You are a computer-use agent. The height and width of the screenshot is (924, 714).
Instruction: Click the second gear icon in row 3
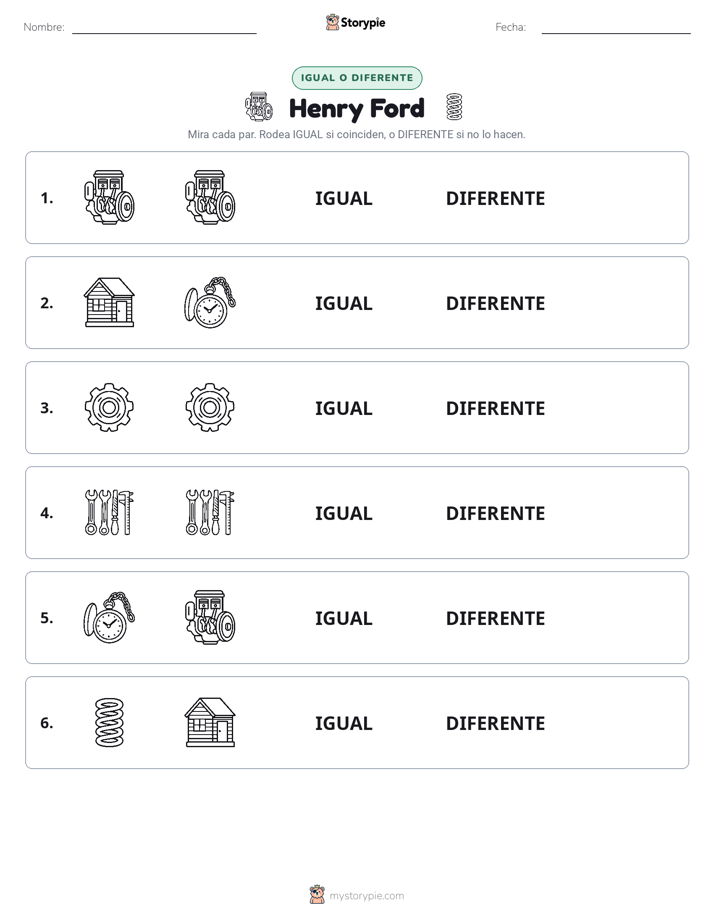(x=210, y=407)
